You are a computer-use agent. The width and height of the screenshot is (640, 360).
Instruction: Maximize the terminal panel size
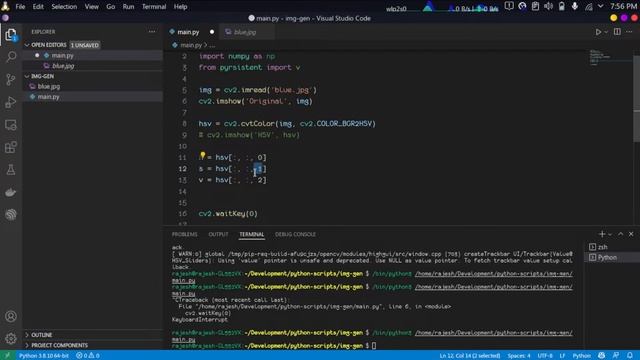tap(620, 234)
